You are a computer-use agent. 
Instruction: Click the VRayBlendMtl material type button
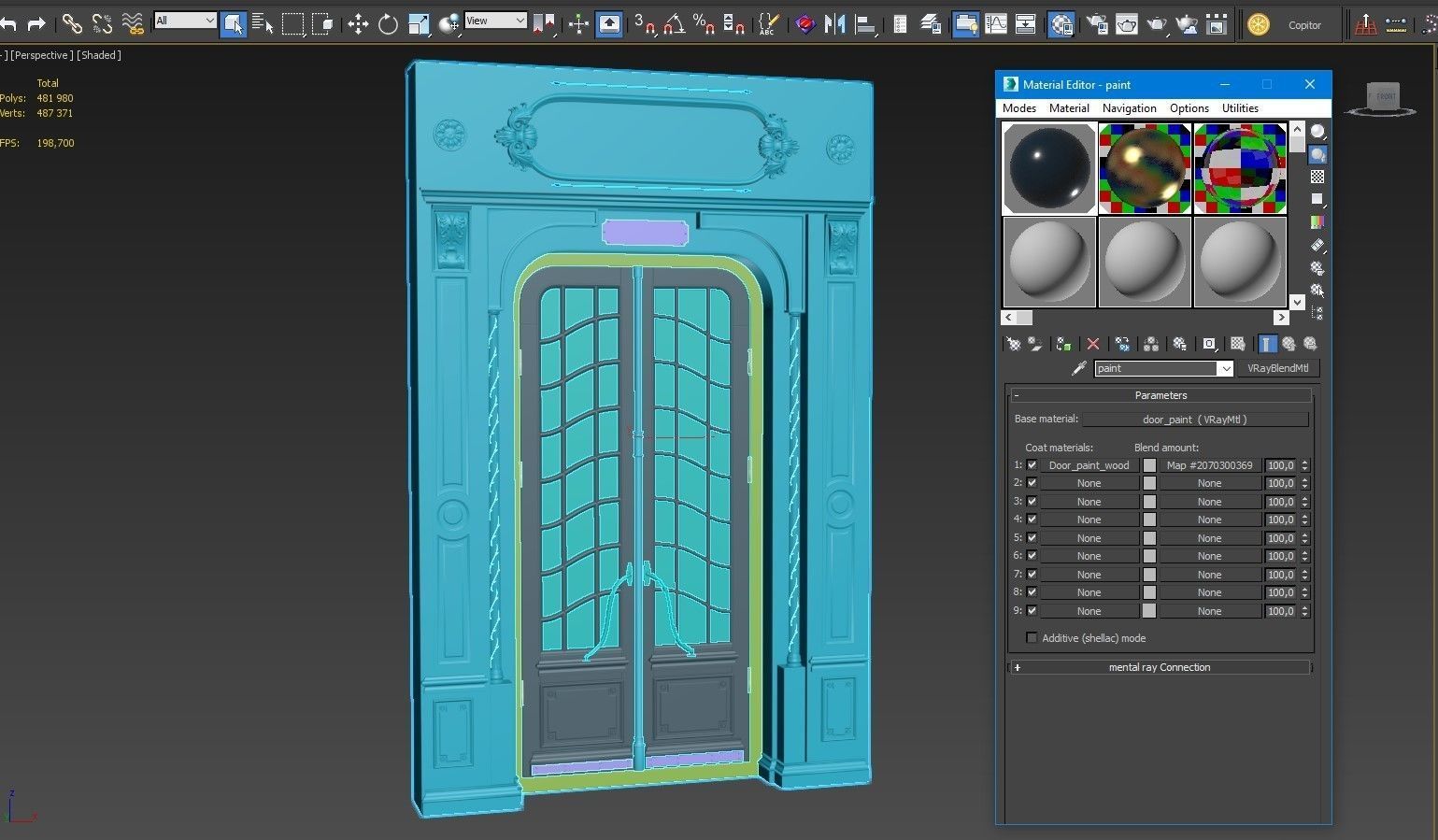pyautogui.click(x=1277, y=368)
